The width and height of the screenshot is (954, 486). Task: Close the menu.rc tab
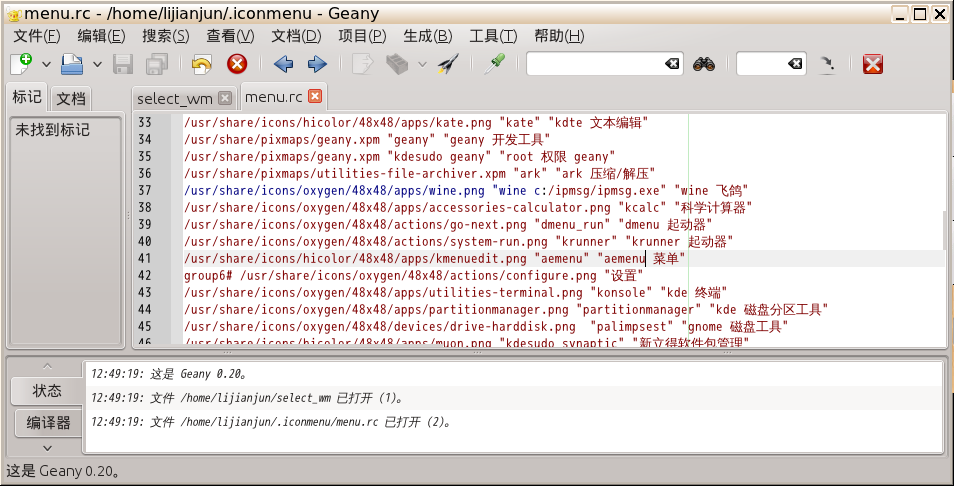[x=315, y=96]
